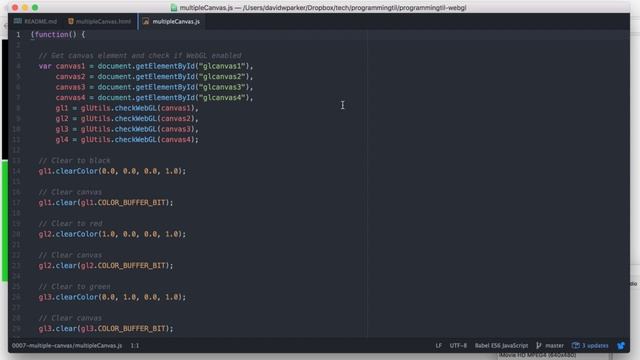Image resolution: width=640 pixels, height=360 pixels.
Task: Change file encoding UTF-8
Action: (x=458, y=345)
